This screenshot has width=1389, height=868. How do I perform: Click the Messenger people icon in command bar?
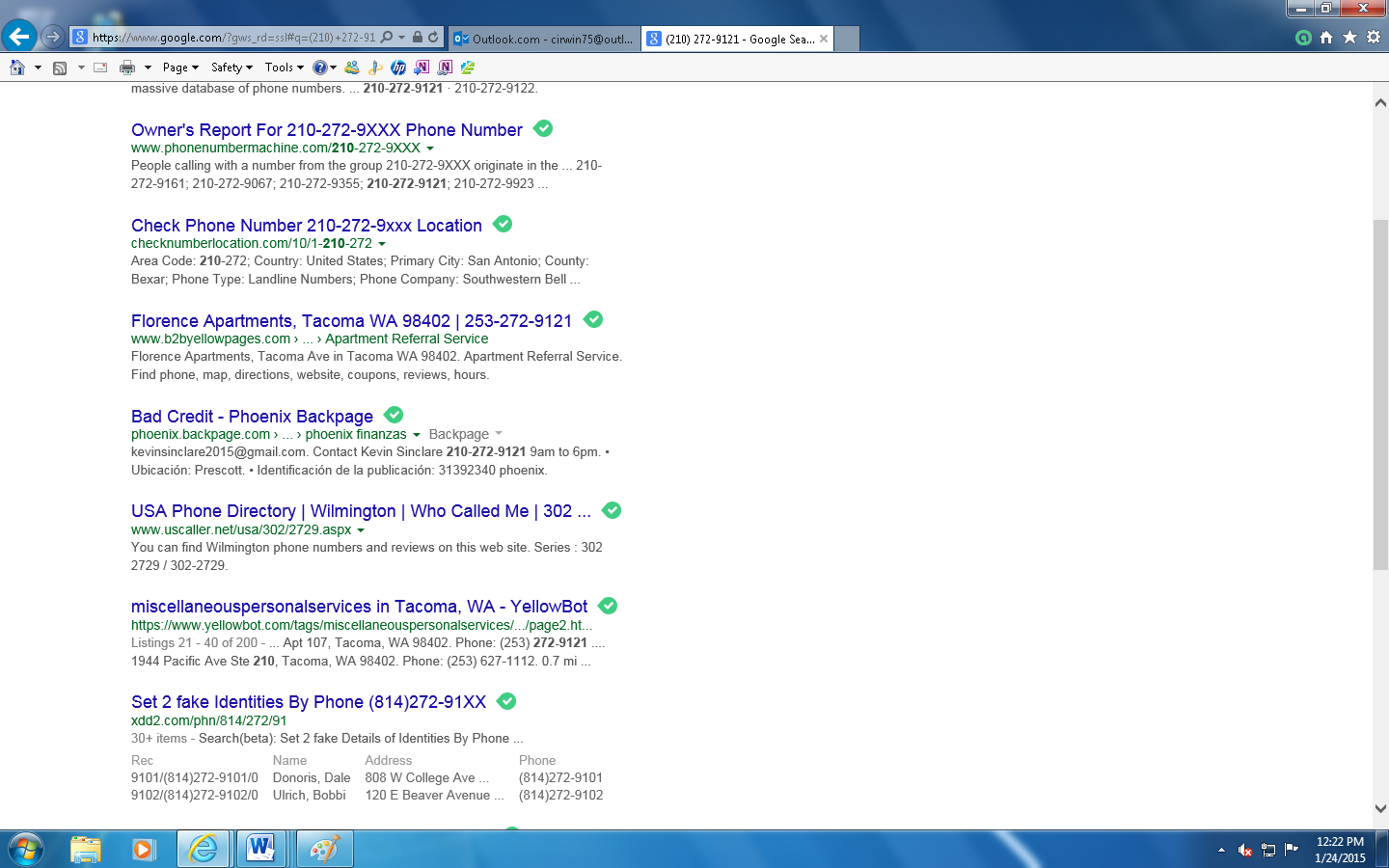coord(352,68)
